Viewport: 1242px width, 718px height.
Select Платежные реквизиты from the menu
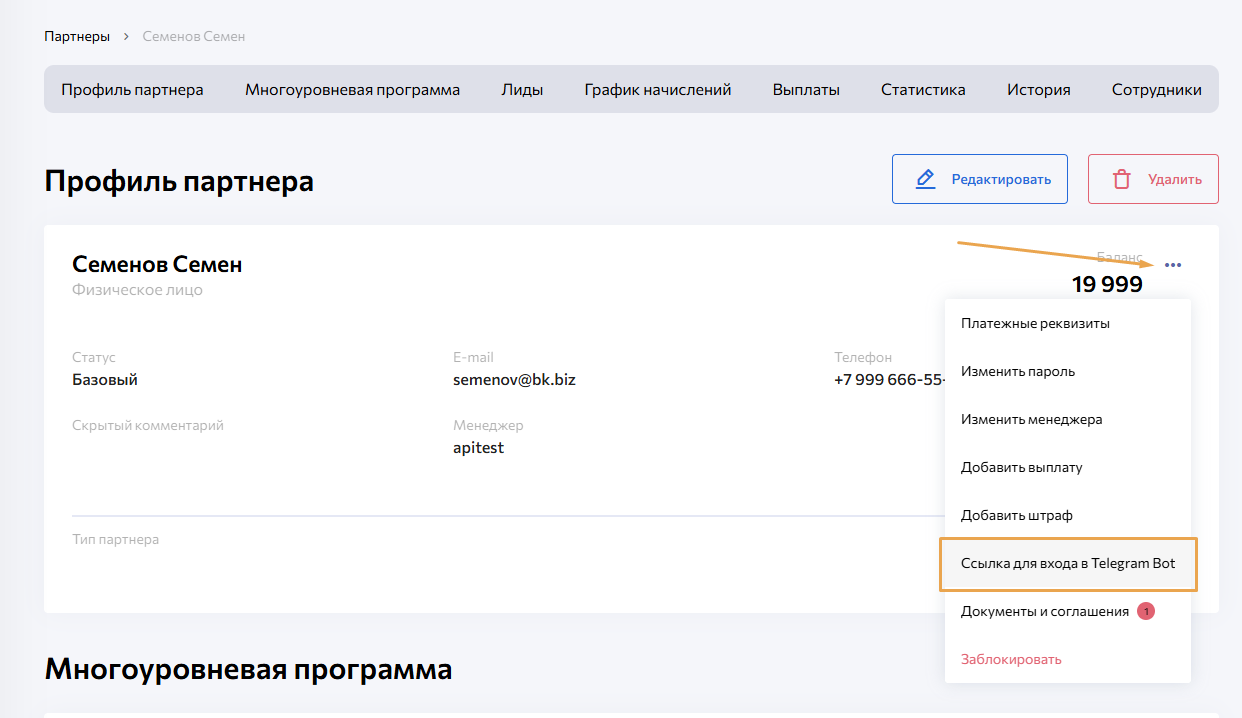coord(1035,323)
